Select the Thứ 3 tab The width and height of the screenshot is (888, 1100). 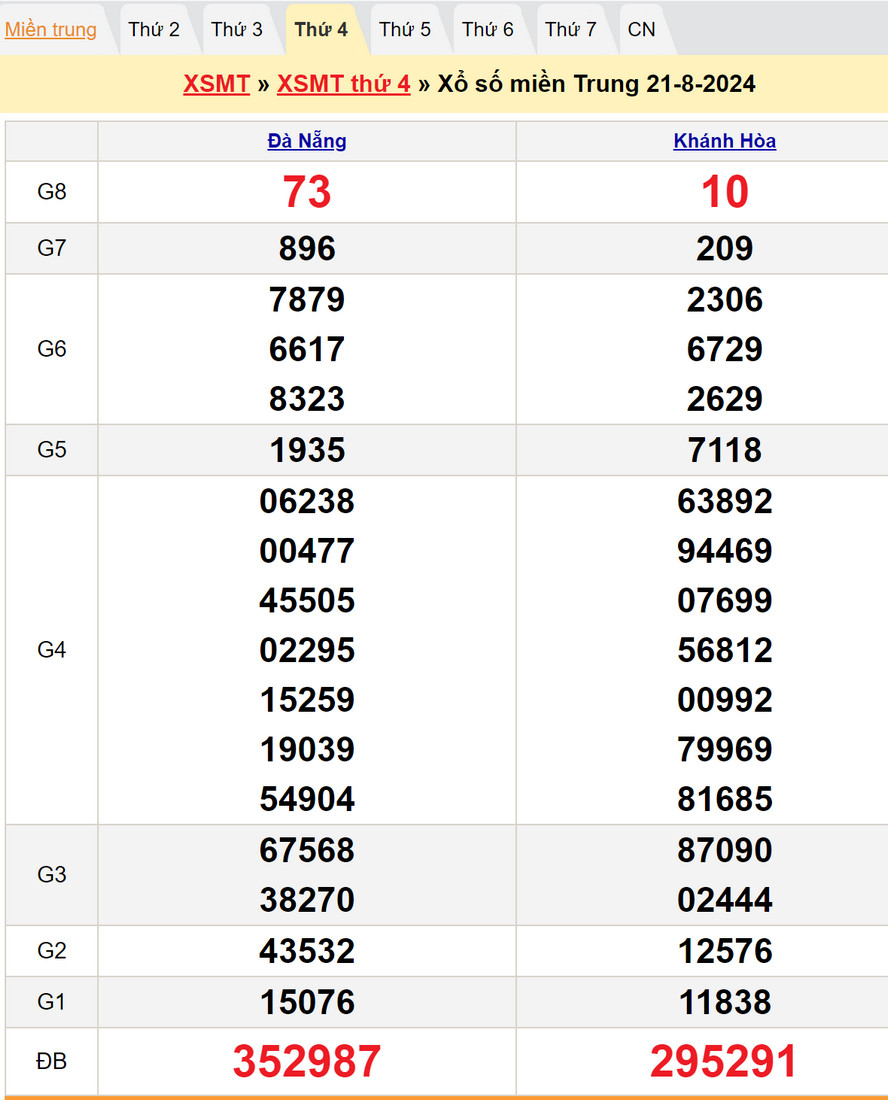pyautogui.click(x=237, y=30)
